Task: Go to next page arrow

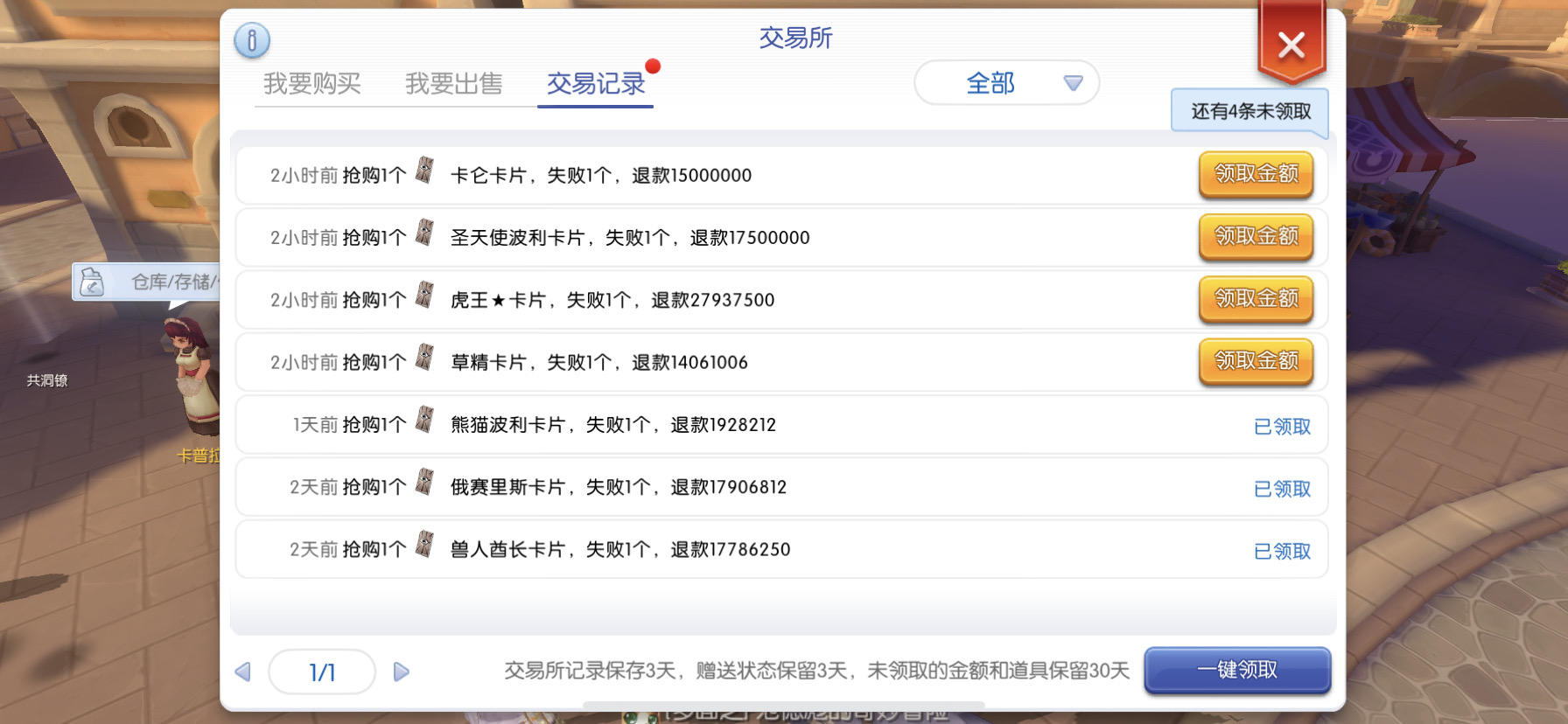Action: click(x=402, y=672)
